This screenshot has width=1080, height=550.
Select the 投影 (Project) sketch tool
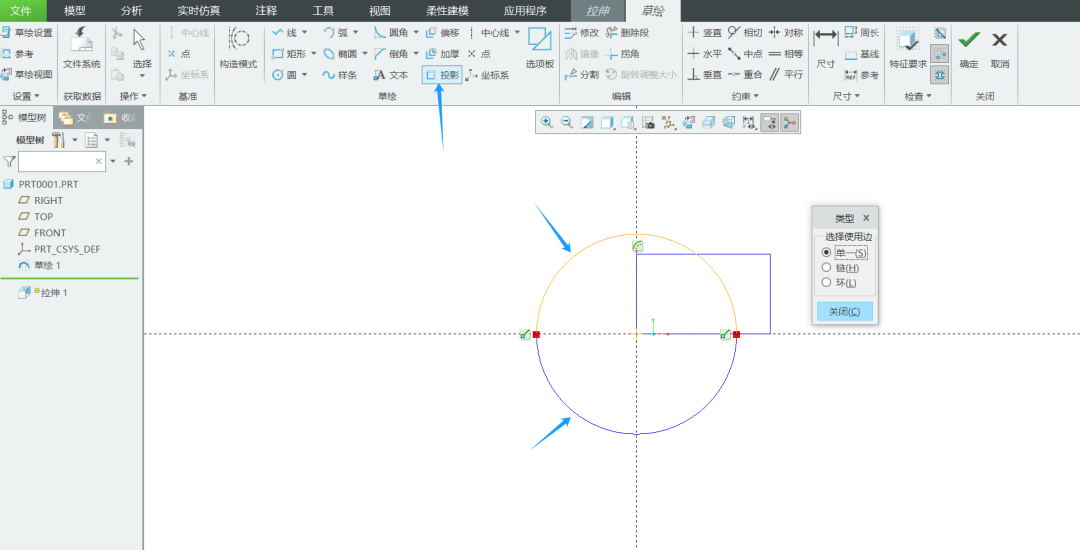pyautogui.click(x=442, y=74)
